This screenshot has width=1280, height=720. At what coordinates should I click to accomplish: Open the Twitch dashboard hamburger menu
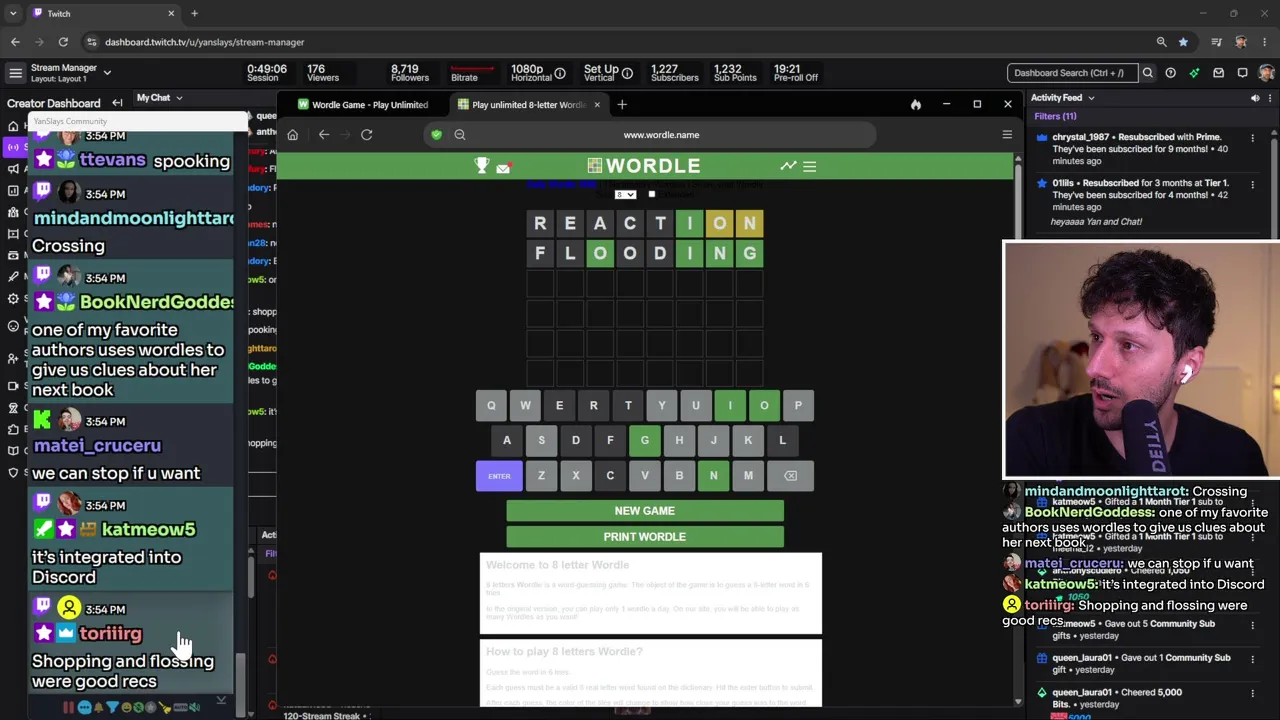pyautogui.click(x=15, y=73)
